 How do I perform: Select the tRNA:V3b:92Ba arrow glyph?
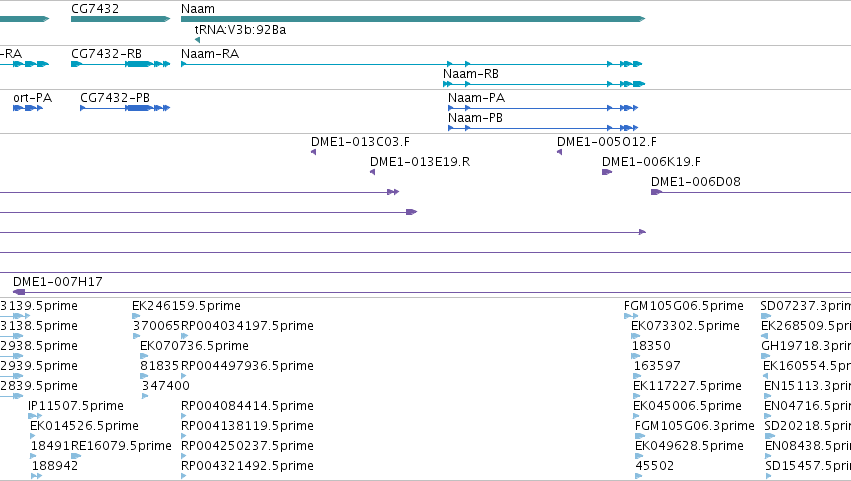click(x=197, y=40)
